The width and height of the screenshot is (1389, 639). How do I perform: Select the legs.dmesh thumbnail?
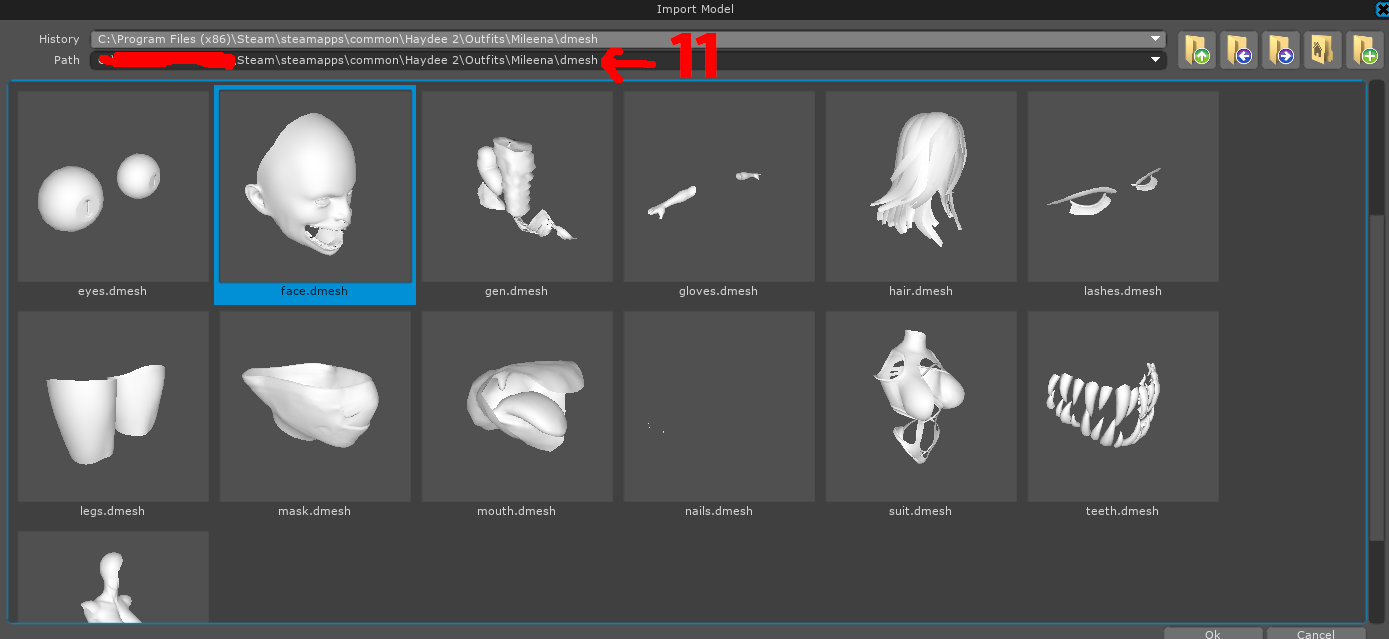pos(113,407)
